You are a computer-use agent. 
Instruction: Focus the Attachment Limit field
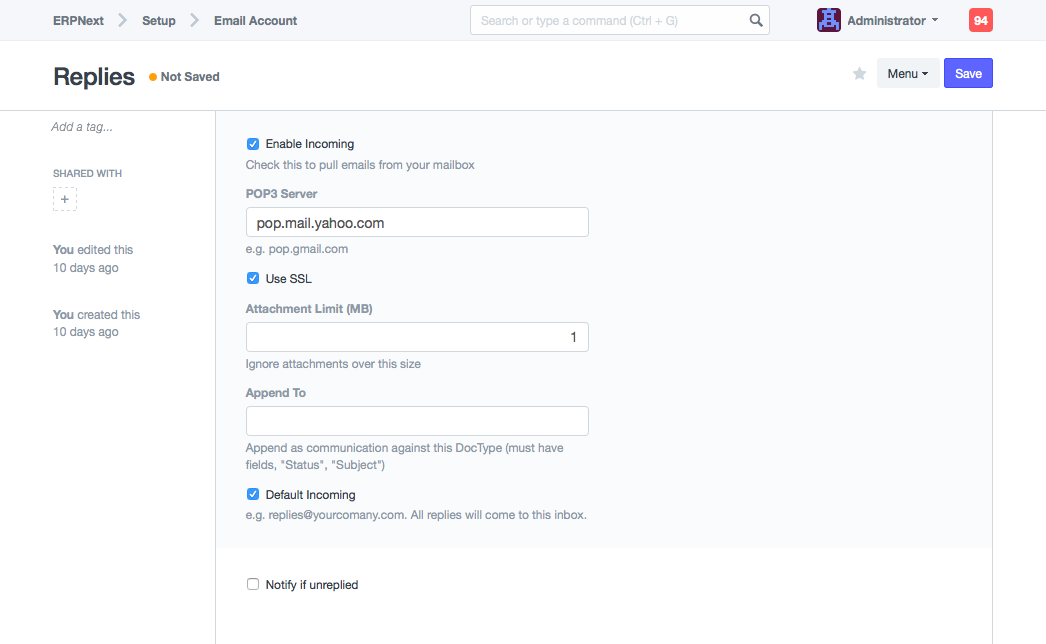click(417, 337)
